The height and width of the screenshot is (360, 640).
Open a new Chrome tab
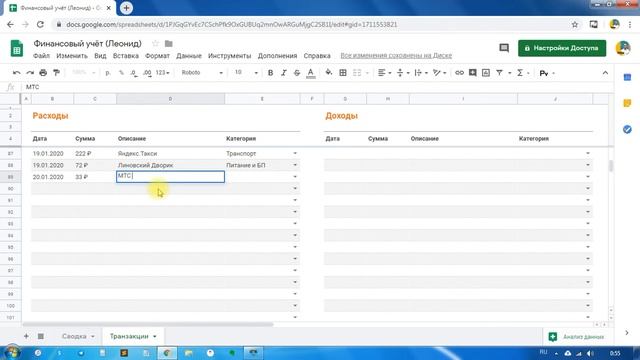(x=127, y=8)
